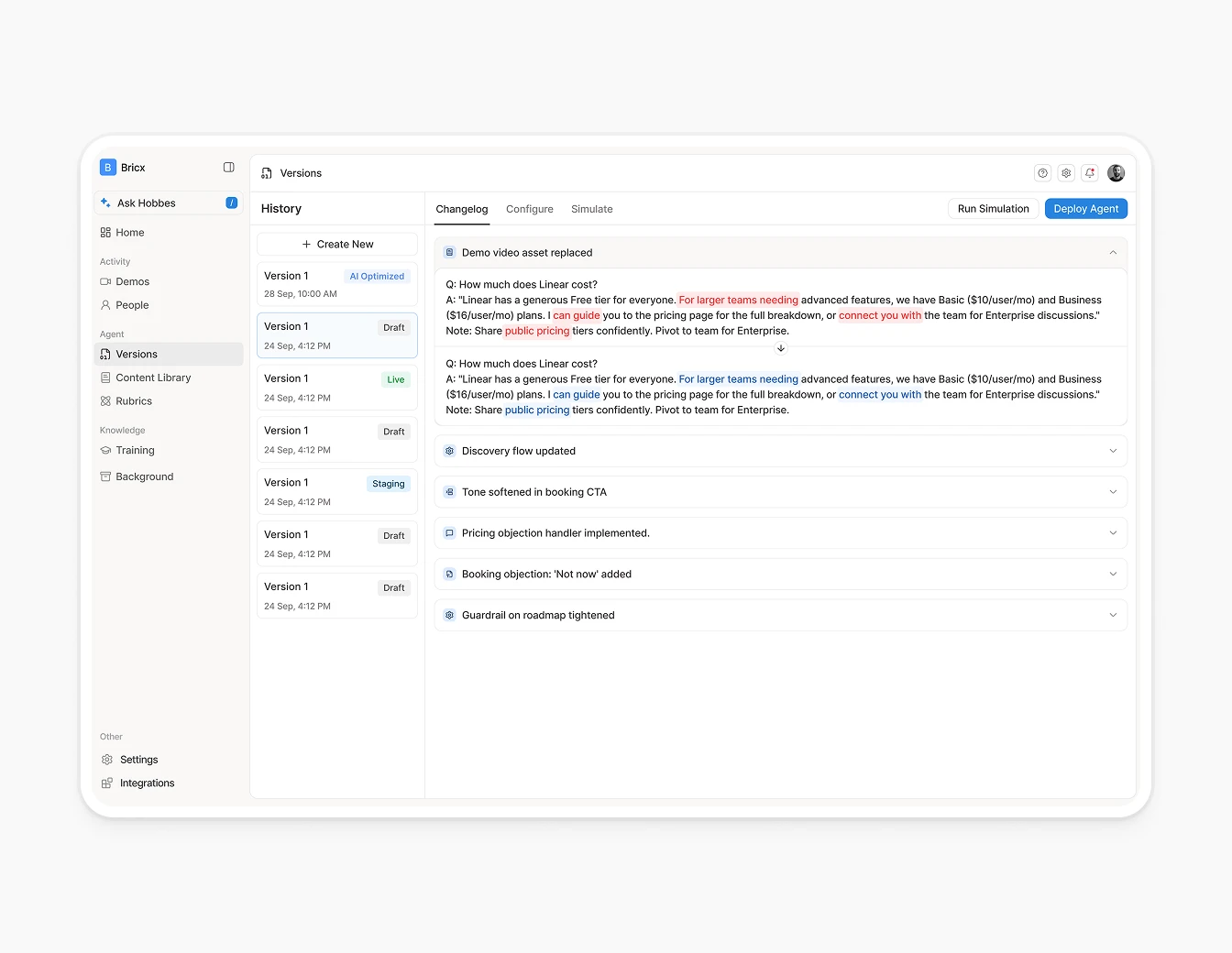Switch to the Configure tab

(529, 209)
